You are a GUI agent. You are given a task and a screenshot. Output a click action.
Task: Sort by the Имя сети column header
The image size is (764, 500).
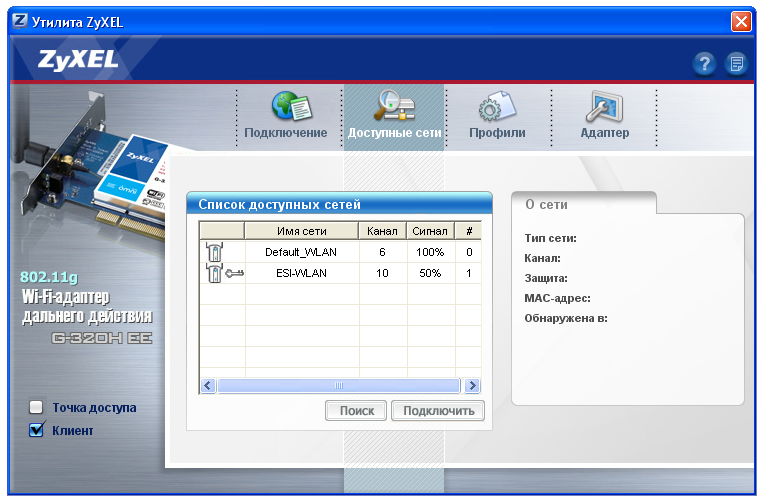(302, 231)
